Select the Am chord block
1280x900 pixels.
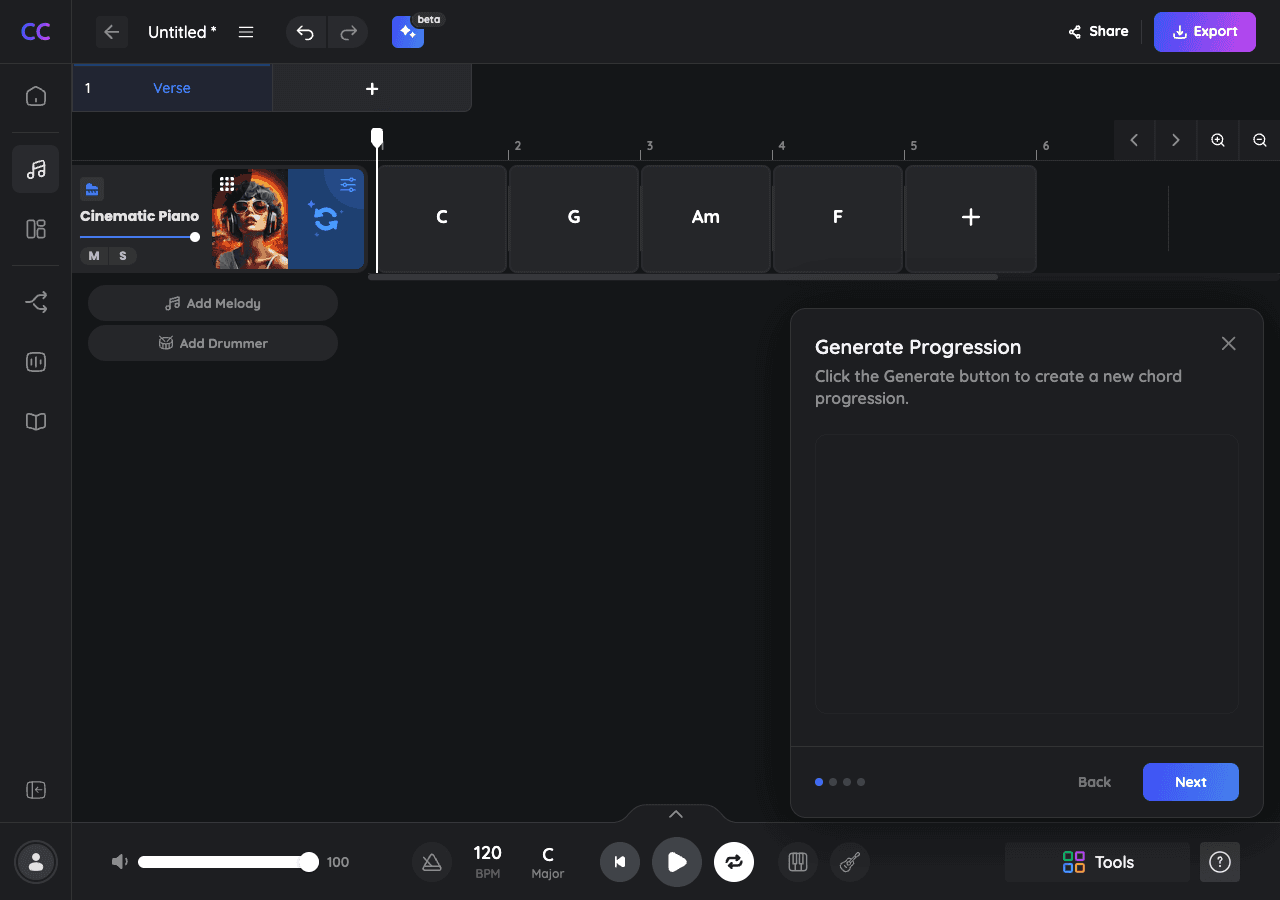coord(706,217)
